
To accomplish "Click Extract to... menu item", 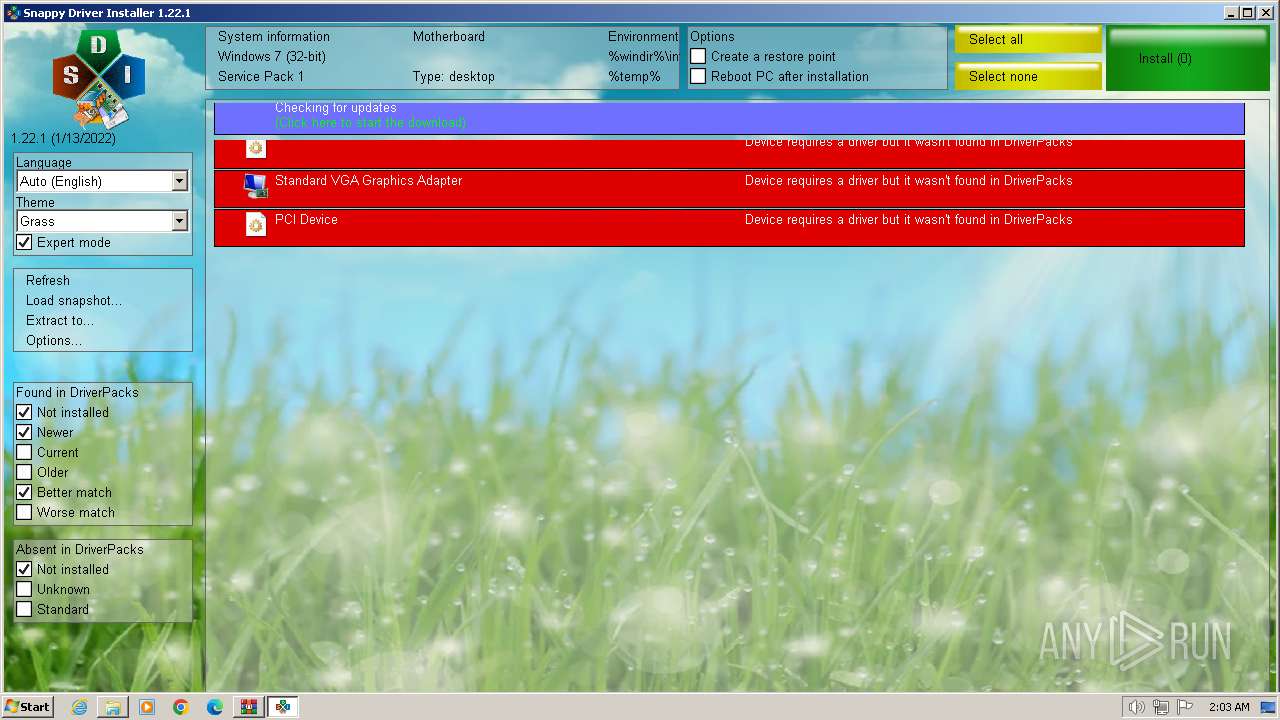I will pos(60,320).
